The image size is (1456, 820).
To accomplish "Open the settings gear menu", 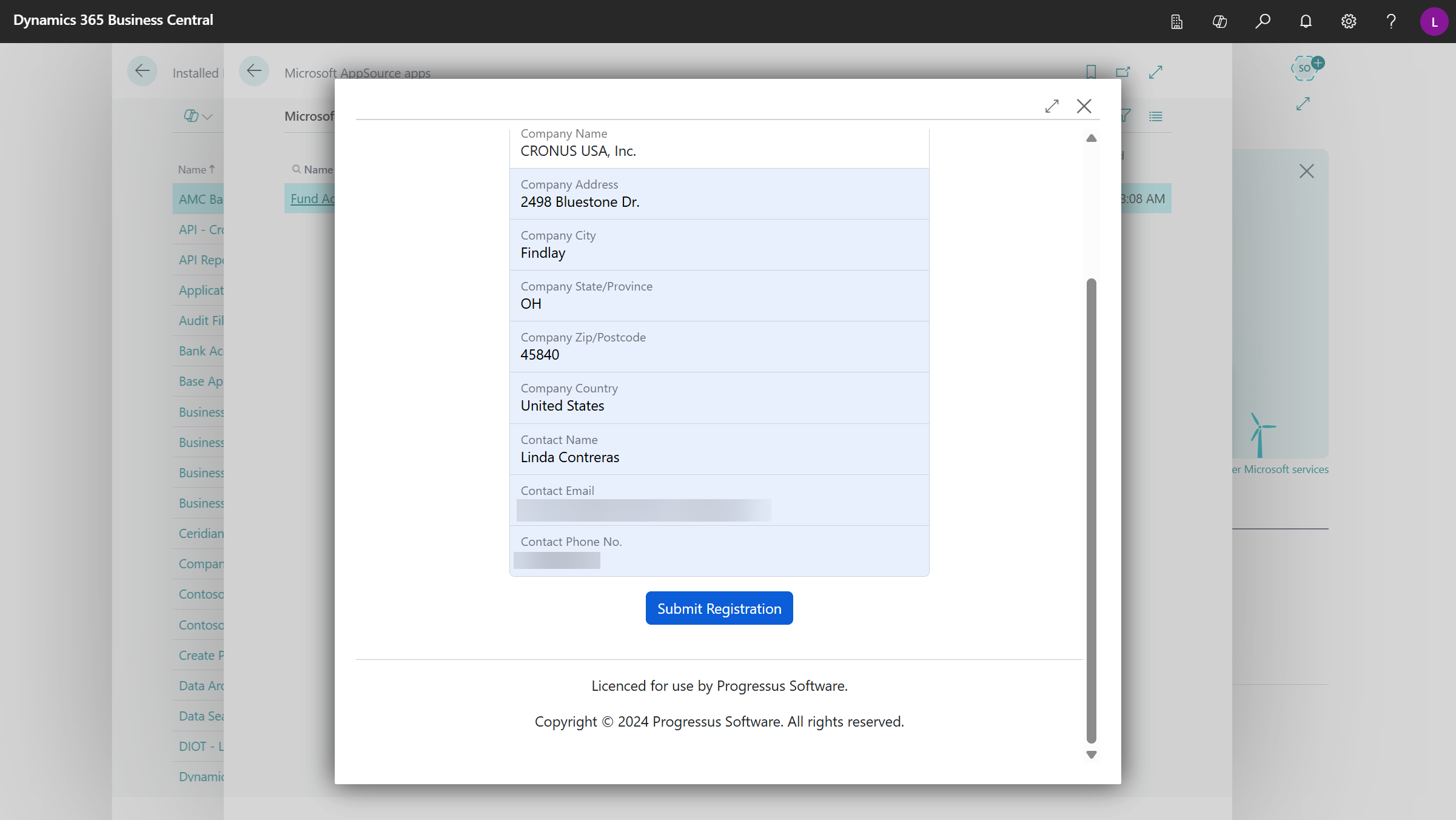I will (1348, 21).
